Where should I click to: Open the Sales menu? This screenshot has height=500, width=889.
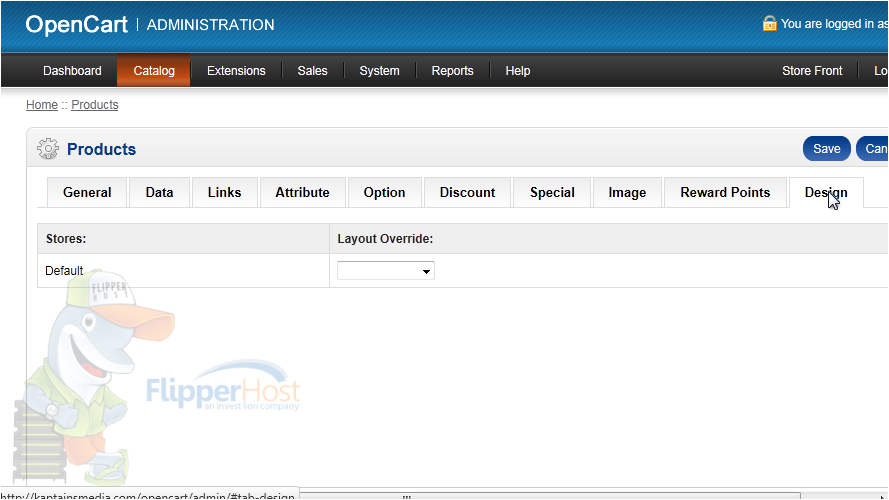(312, 71)
